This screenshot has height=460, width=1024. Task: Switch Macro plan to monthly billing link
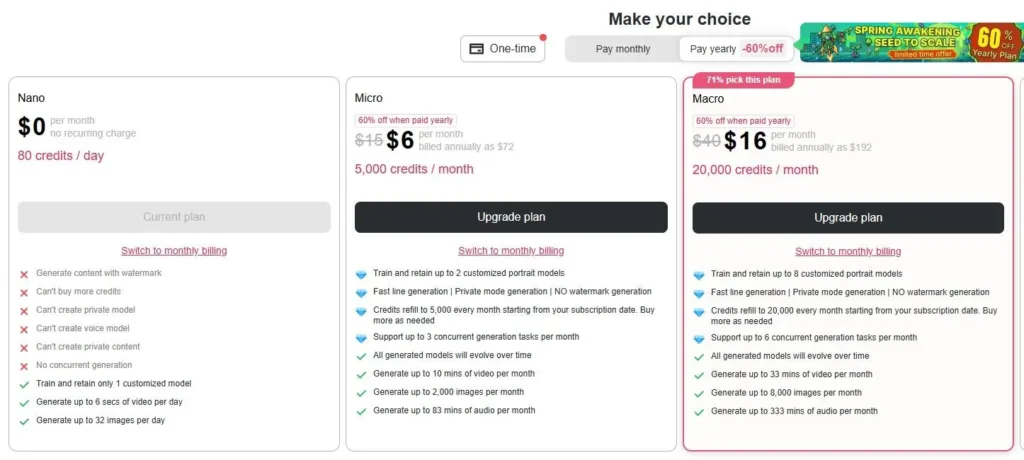pos(848,252)
